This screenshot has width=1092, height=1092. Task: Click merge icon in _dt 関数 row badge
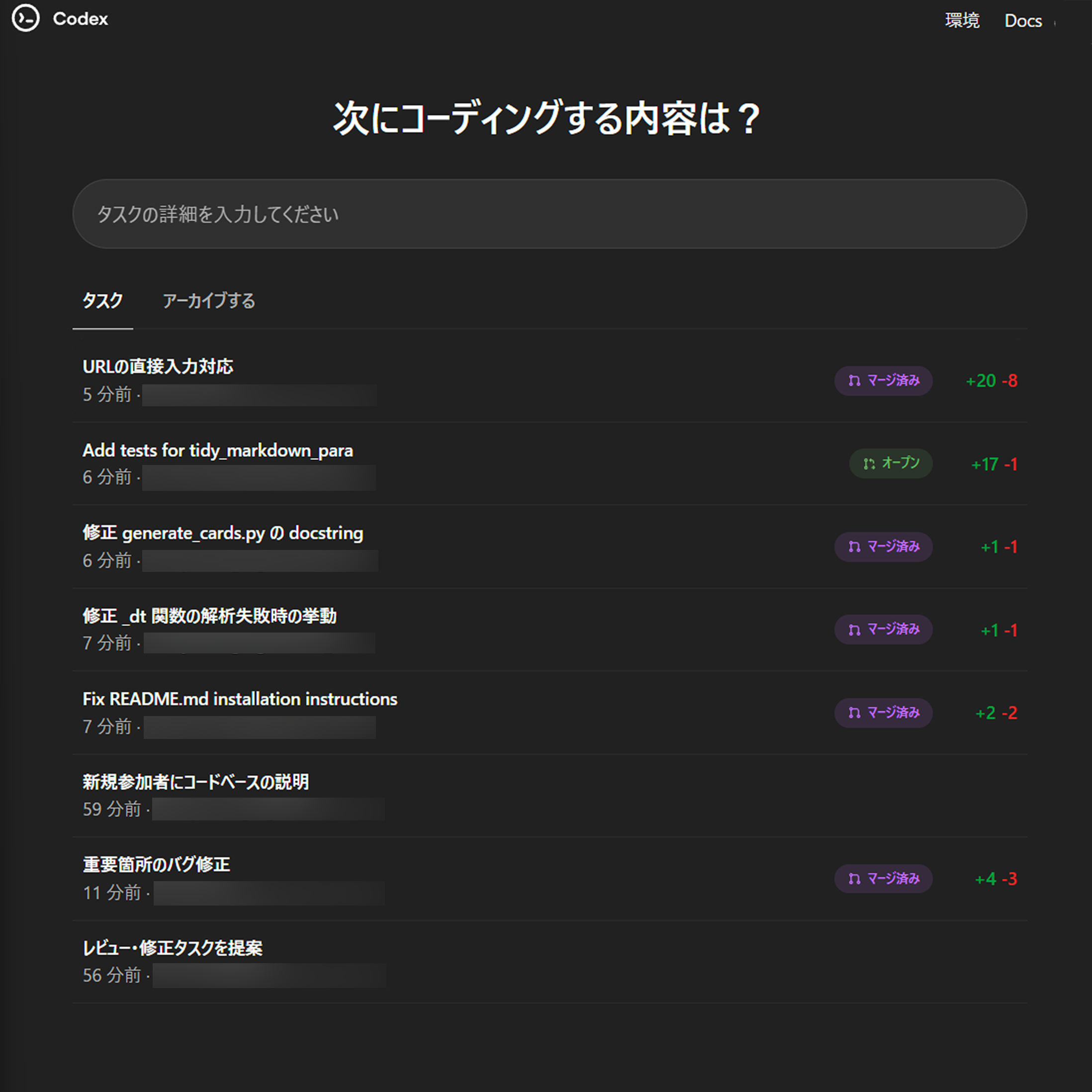[x=855, y=630]
